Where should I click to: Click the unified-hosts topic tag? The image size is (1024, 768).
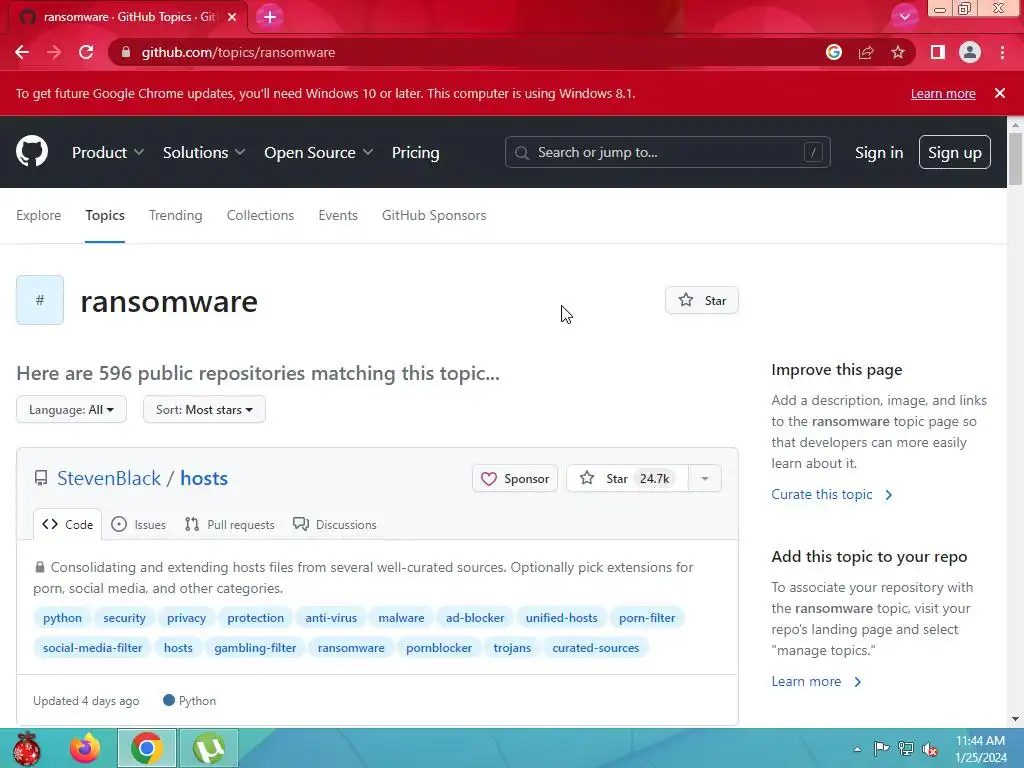pos(562,618)
